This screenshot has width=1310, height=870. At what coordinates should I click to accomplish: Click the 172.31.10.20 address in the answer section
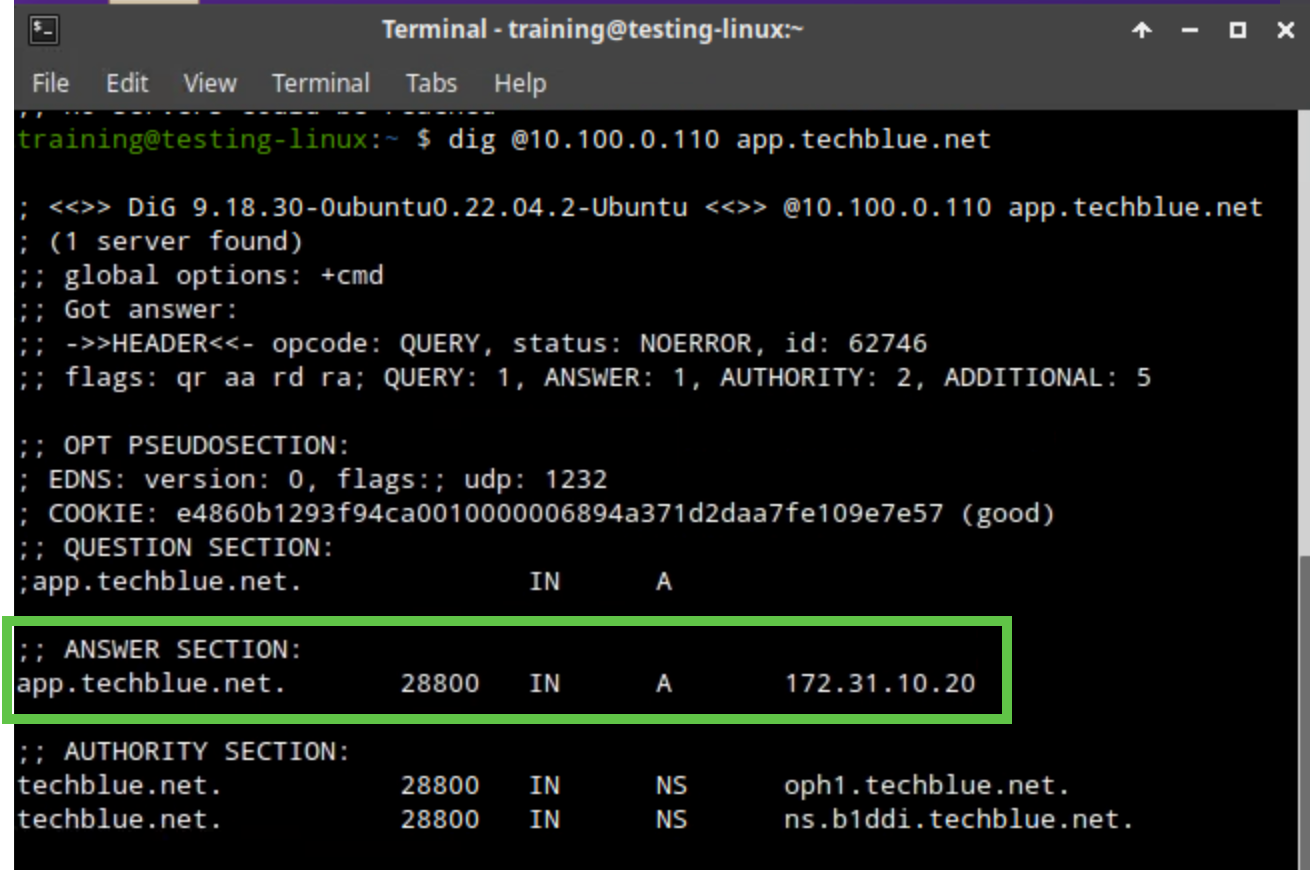(x=879, y=684)
